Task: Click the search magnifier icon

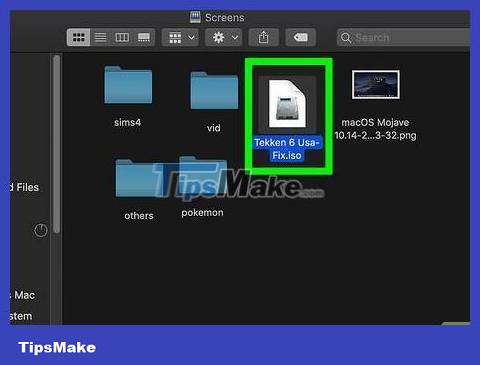Action: point(346,38)
